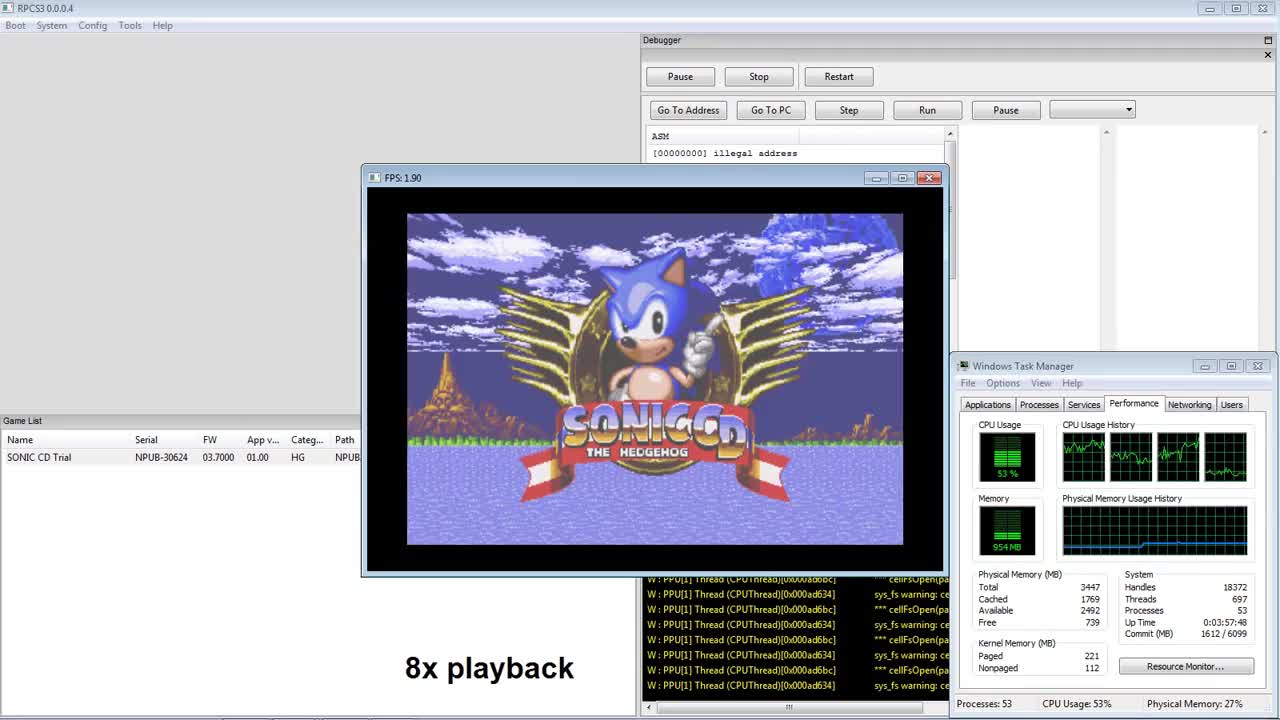Click the game window icon beside FPS title
The image size is (1280, 720).
pyautogui.click(x=375, y=178)
